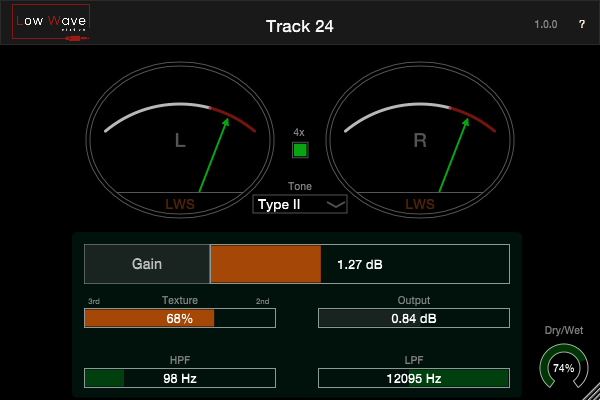The width and height of the screenshot is (600, 400).
Task: Adjust the Texture 68% slider
Action: 180,318
